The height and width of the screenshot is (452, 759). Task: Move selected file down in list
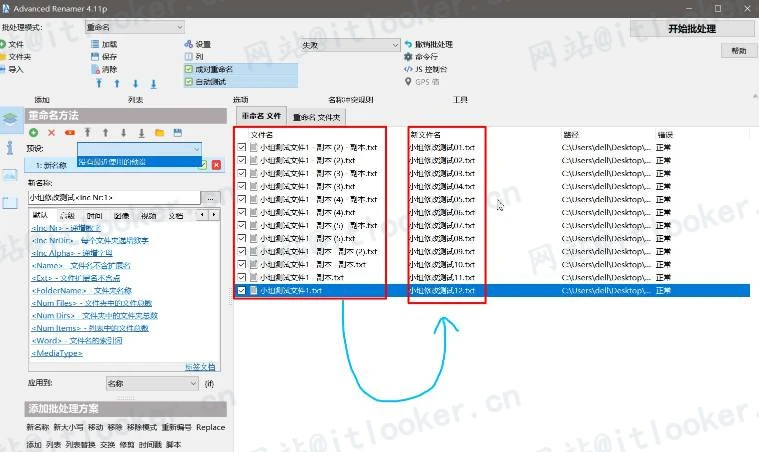click(136, 83)
